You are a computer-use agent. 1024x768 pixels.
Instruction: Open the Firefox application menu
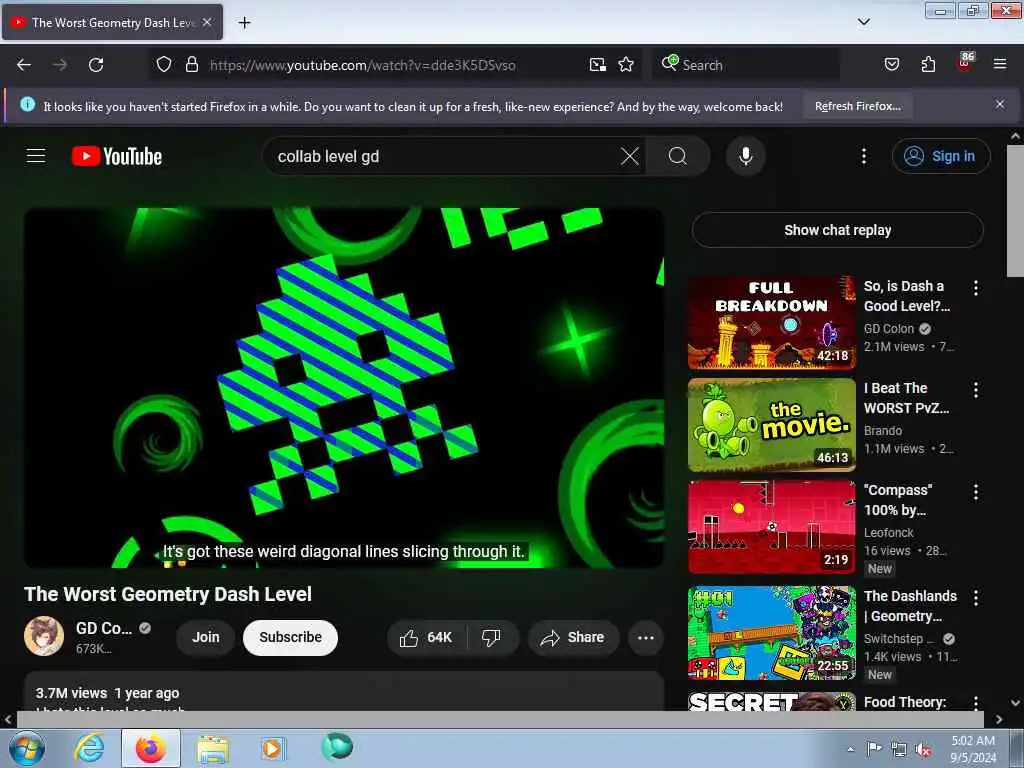click(x=999, y=65)
